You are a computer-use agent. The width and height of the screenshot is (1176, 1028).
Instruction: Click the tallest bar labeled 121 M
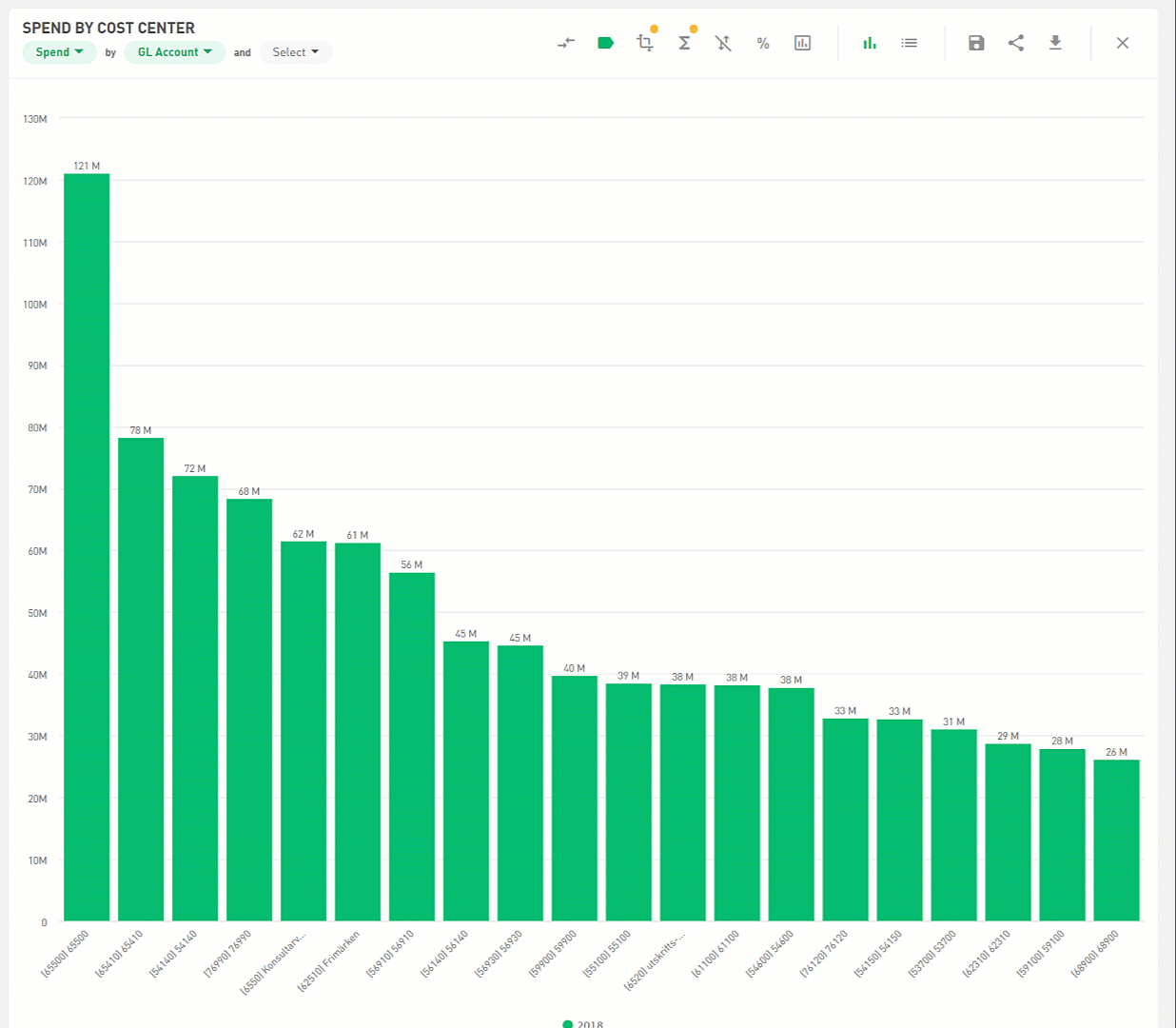click(87, 547)
